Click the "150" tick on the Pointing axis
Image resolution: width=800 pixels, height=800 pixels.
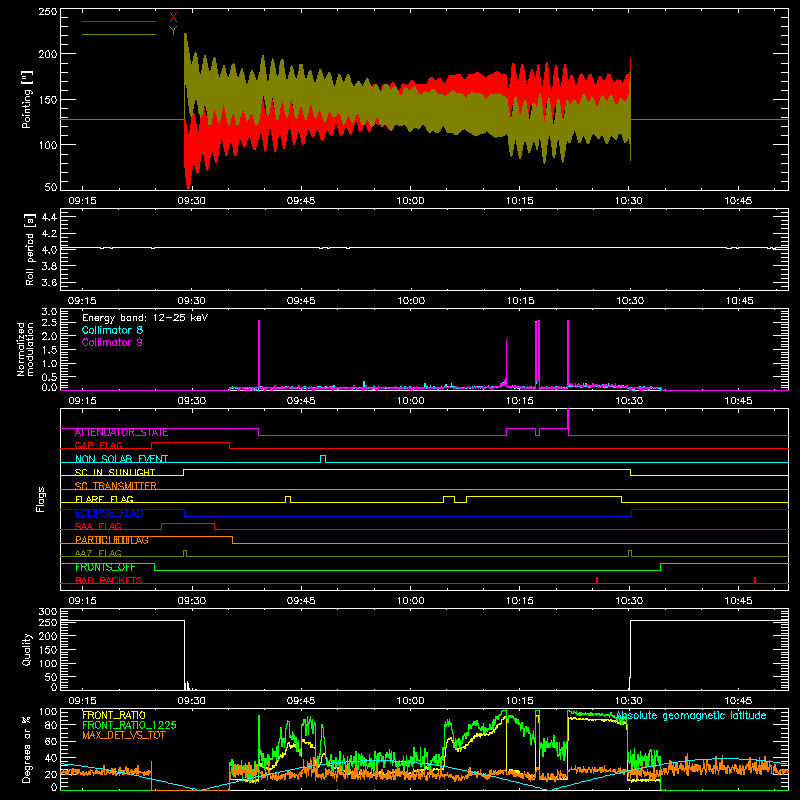47,99
